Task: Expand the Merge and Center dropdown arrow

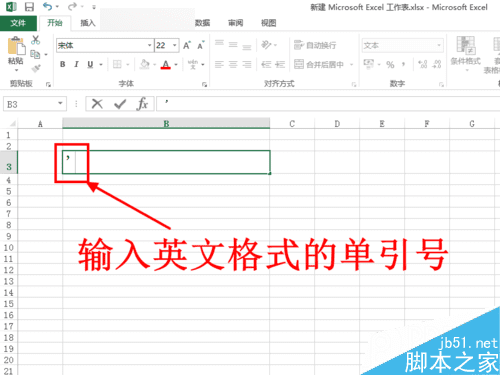Action: tap(351, 64)
